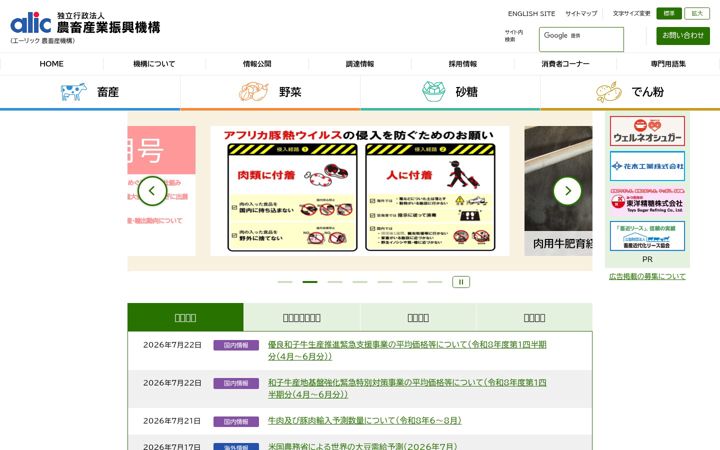
Task: Switch to the ENGLISH SITE
Action: click(x=531, y=14)
